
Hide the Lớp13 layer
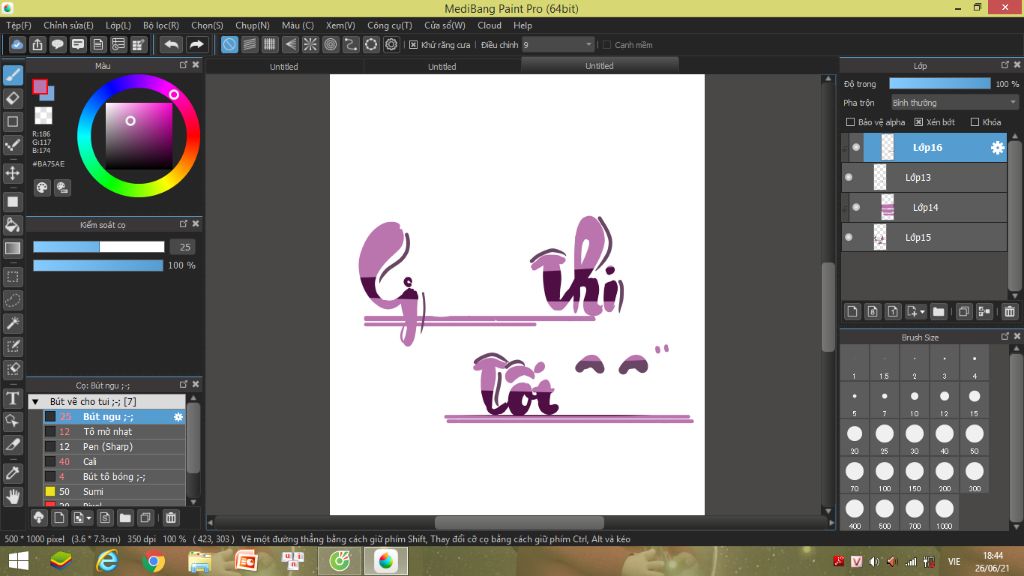[848, 178]
